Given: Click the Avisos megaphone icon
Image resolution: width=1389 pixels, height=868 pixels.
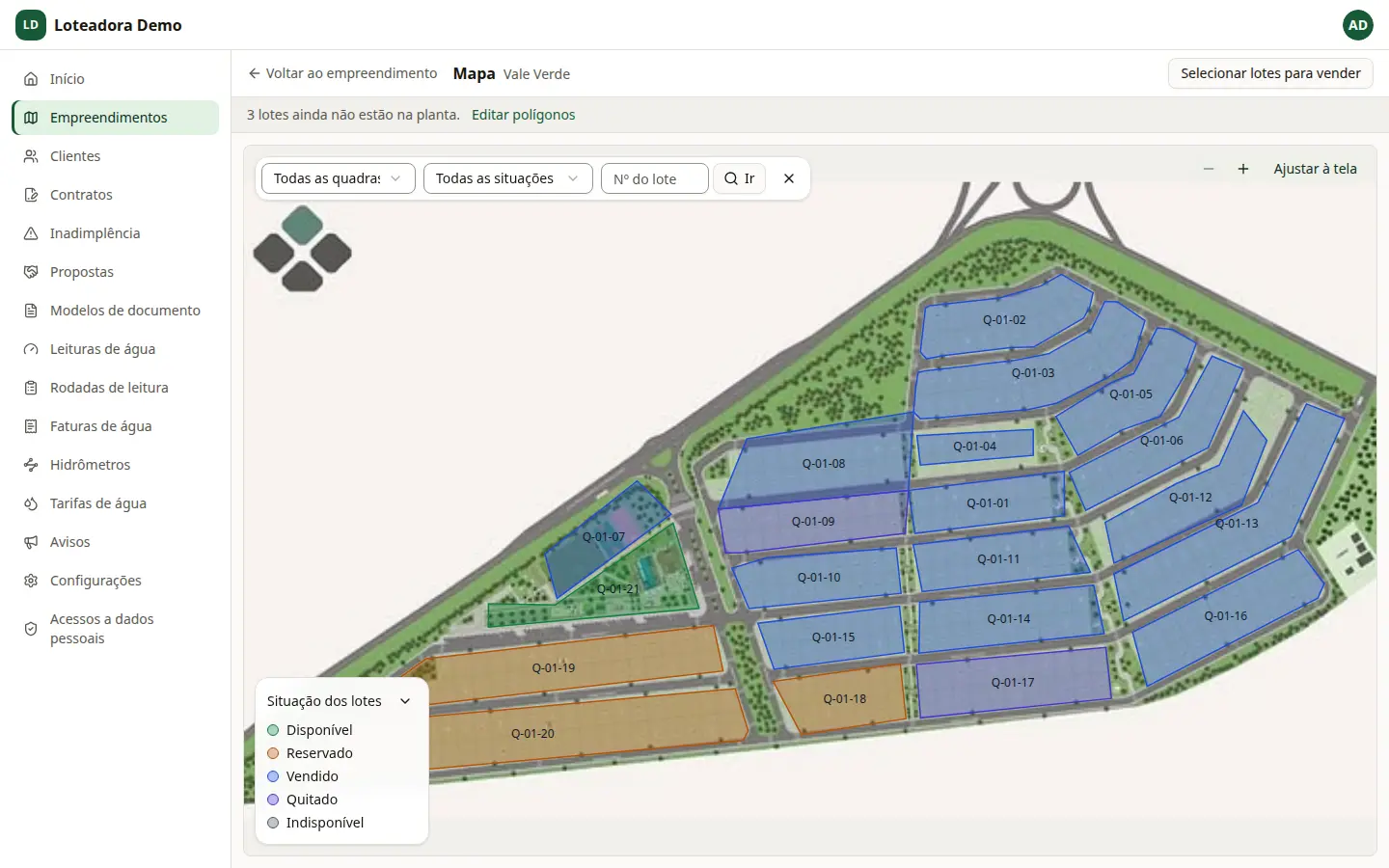Looking at the screenshot, I should click(31, 542).
